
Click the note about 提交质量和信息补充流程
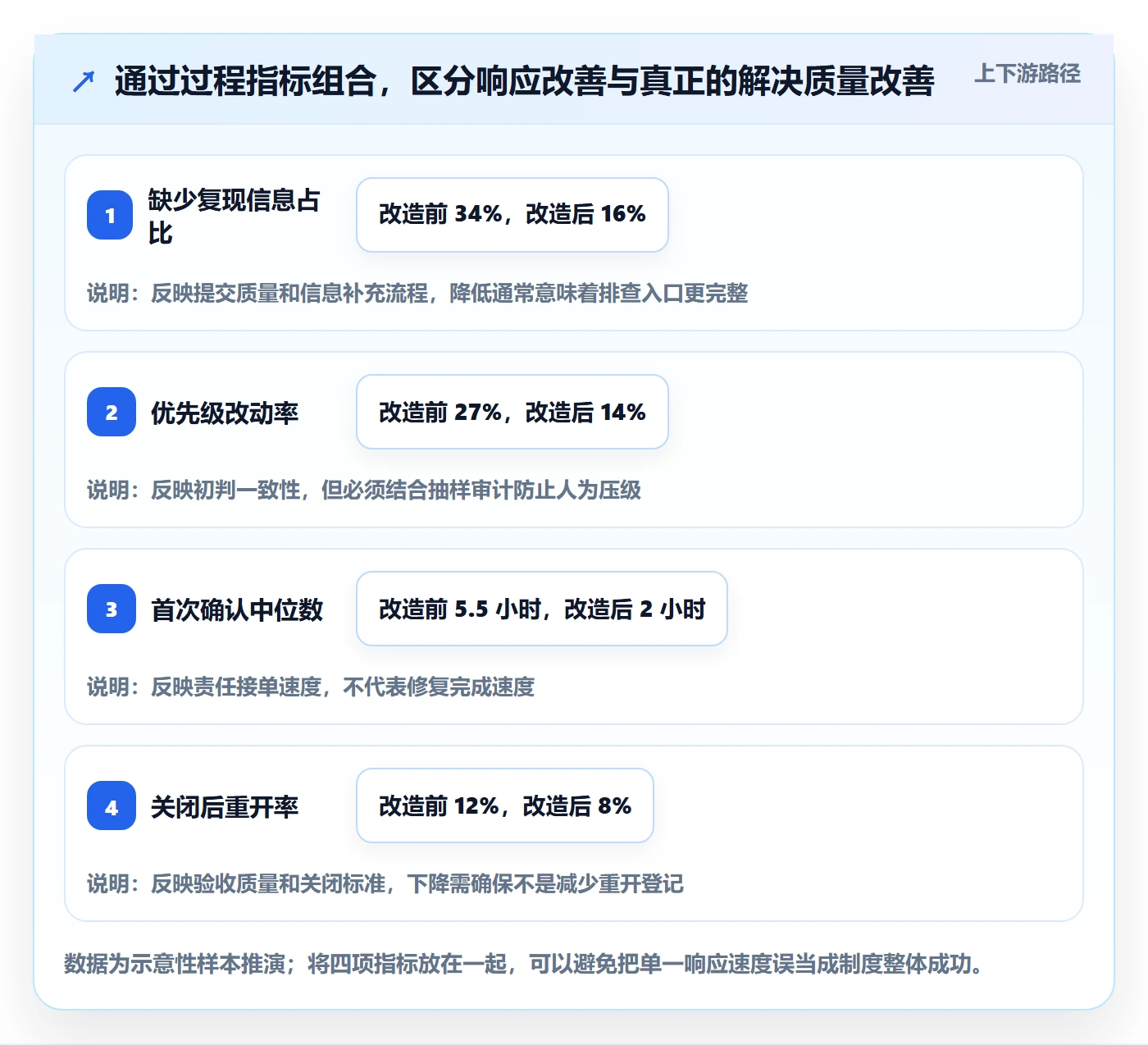[417, 293]
